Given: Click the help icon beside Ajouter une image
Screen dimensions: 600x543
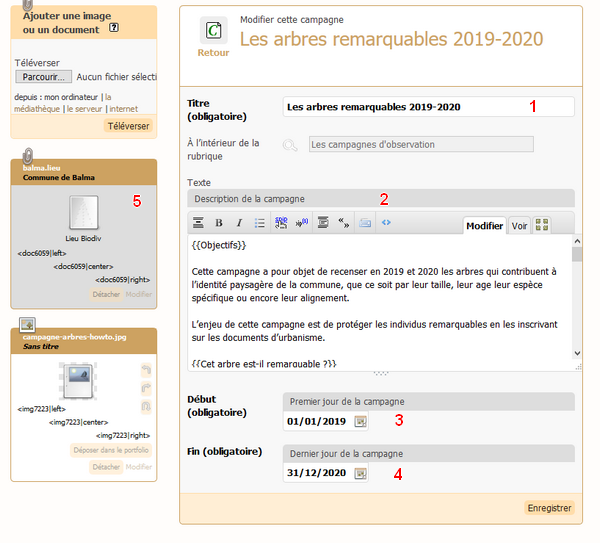Looking at the screenshot, I should point(113,29).
